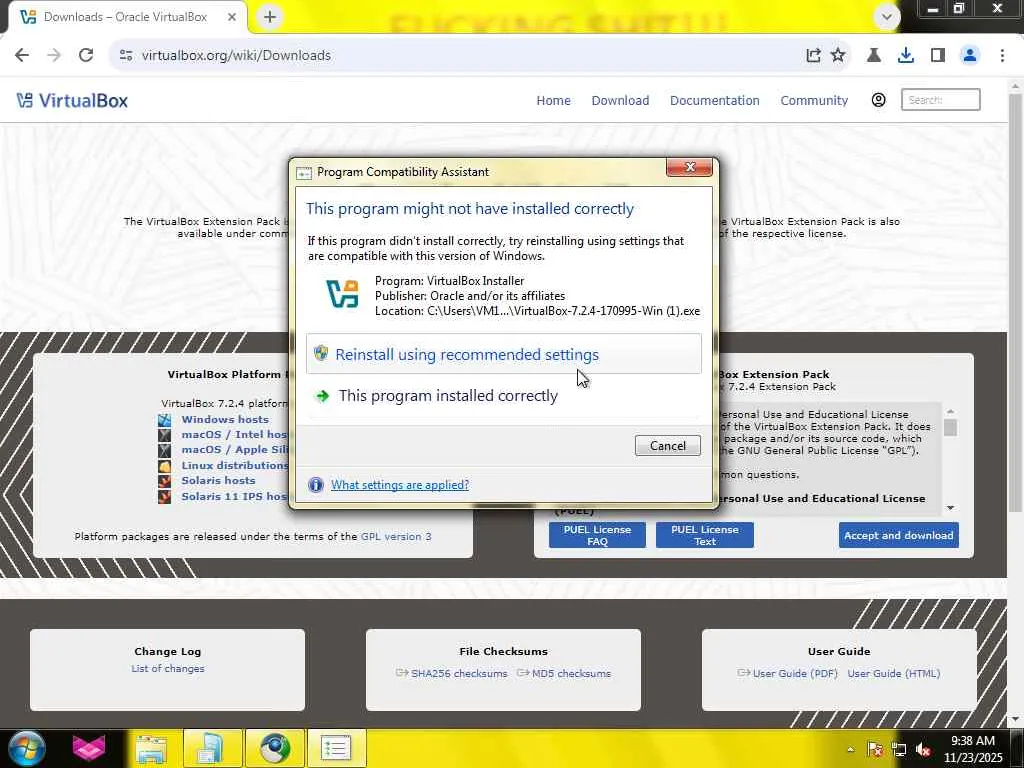This screenshot has width=1024, height=768.
Task: Open the Chrome profile avatar
Action: click(970, 56)
